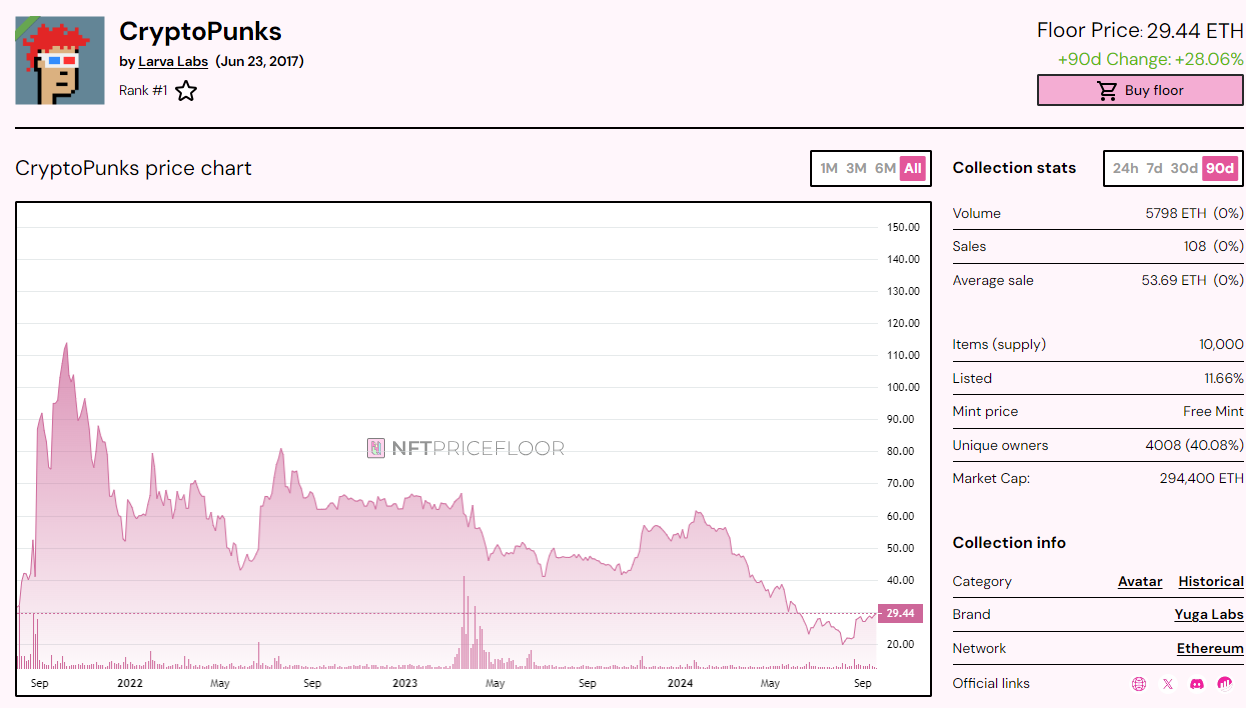
Task: Switch price chart to 6M range
Action: click(x=885, y=168)
